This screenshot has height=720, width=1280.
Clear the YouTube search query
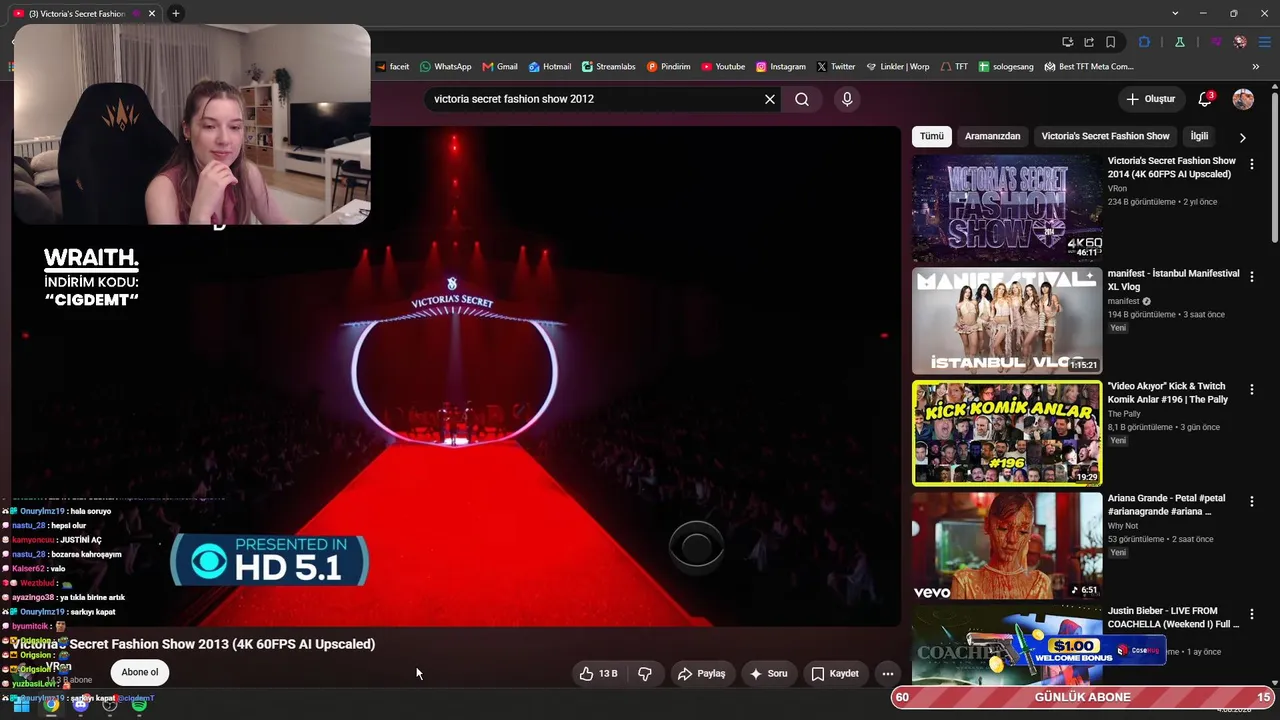pyautogui.click(x=770, y=99)
